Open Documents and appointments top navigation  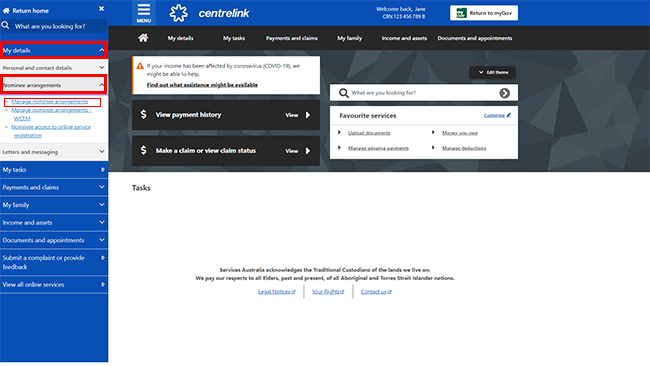click(x=475, y=38)
